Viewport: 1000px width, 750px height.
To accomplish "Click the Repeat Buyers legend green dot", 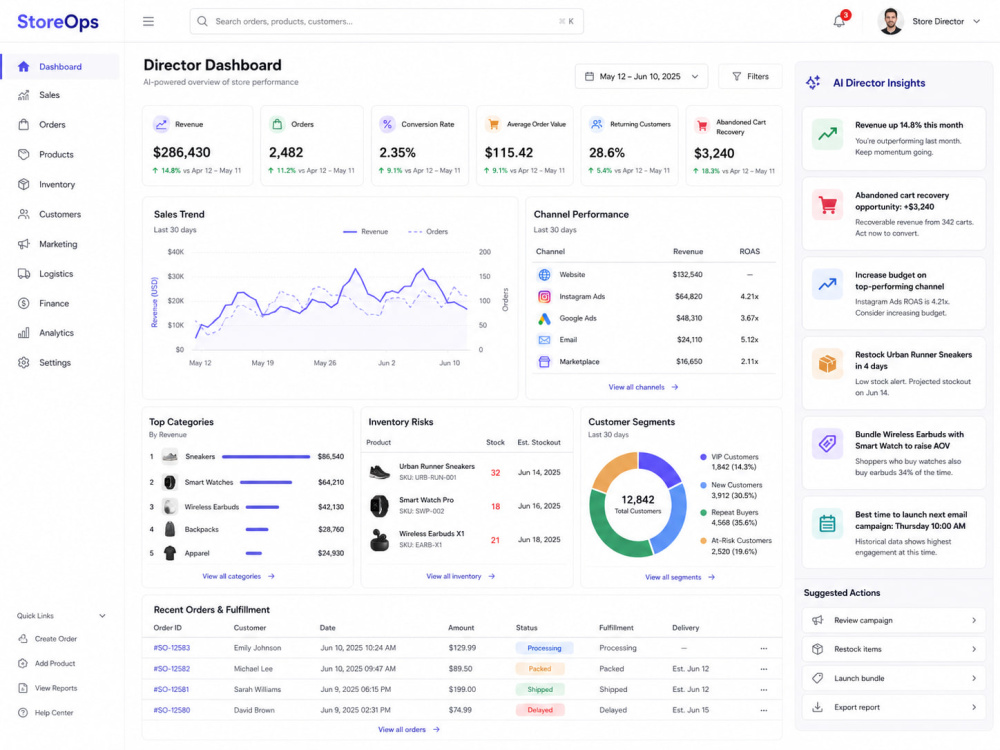I will (x=703, y=513).
